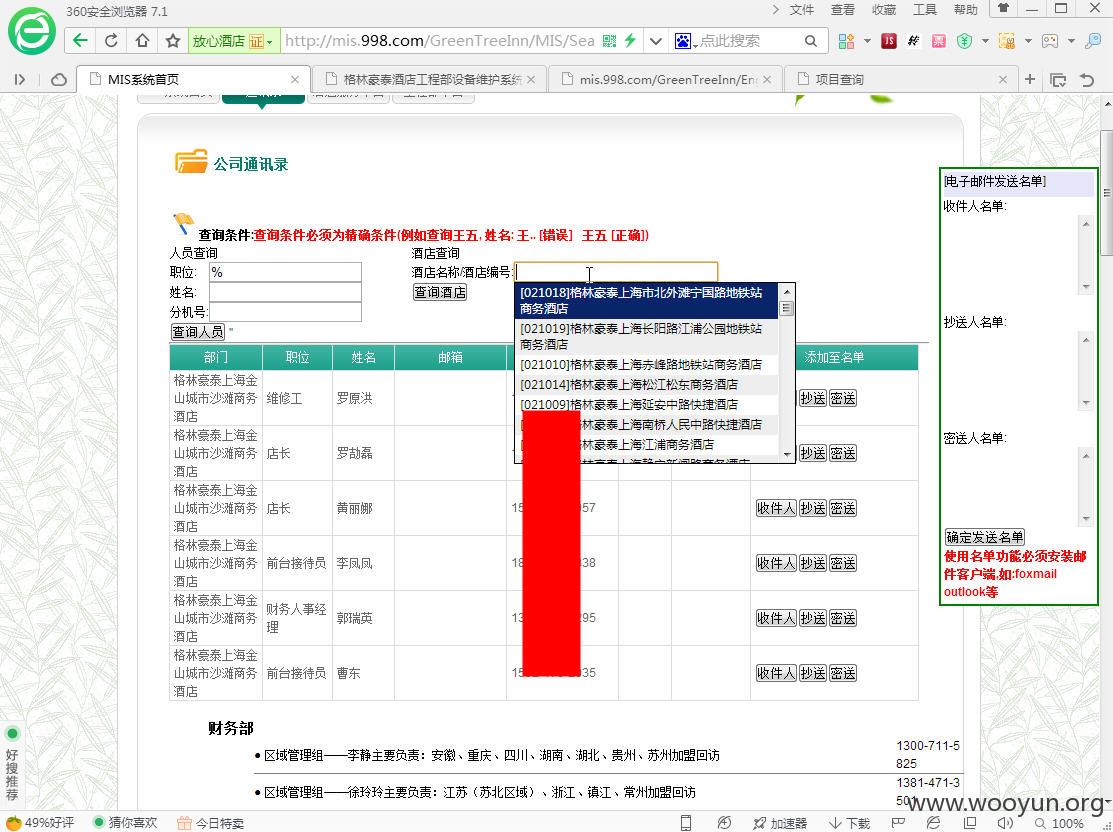Click the browser back arrow button

click(80, 40)
